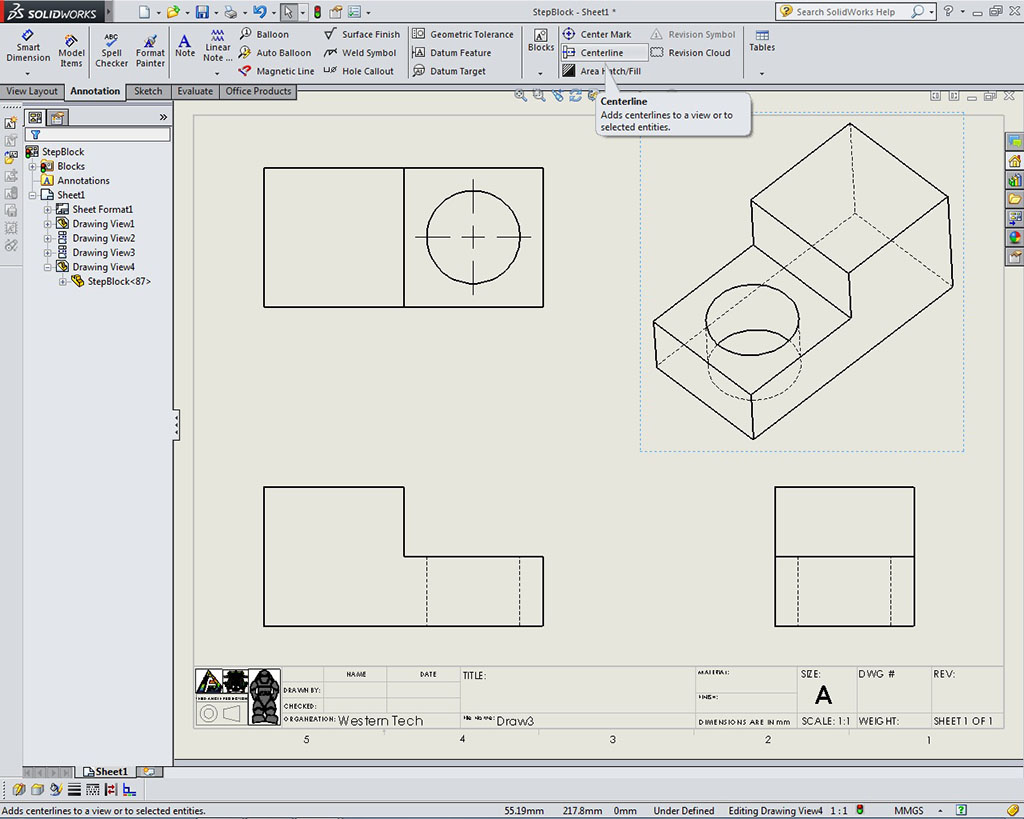Open the Spell Checker
1024x819 pixels.
click(x=111, y=47)
